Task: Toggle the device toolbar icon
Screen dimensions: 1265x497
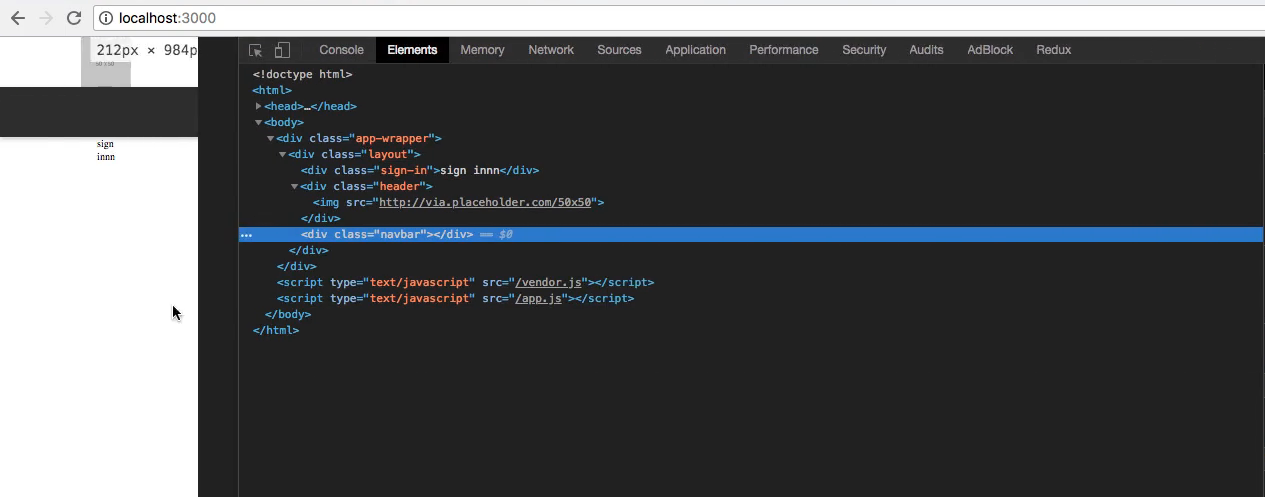Action: pyautogui.click(x=282, y=50)
